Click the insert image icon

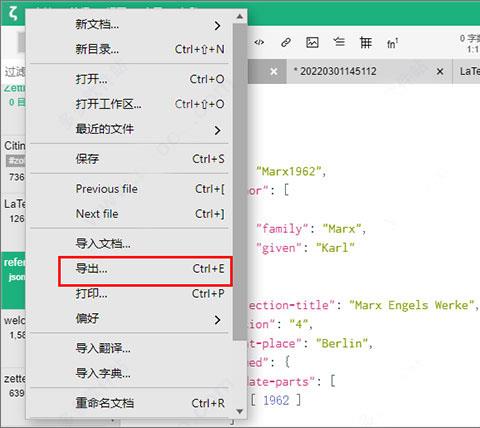(x=312, y=42)
